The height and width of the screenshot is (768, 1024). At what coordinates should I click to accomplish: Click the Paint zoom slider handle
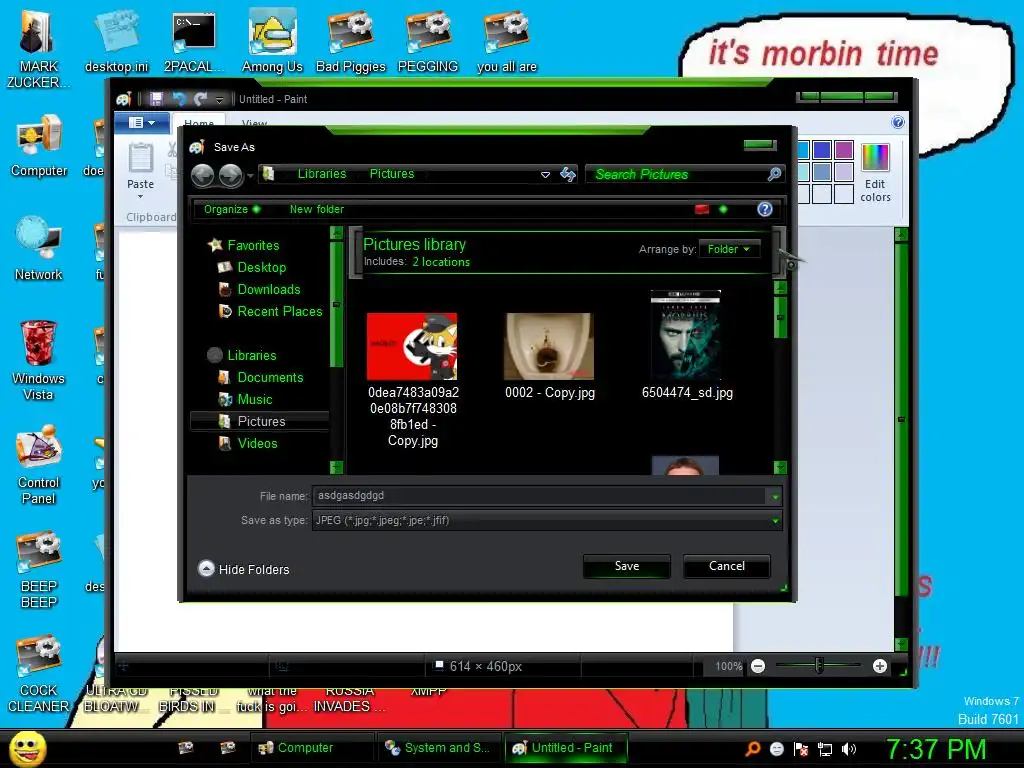click(x=819, y=666)
